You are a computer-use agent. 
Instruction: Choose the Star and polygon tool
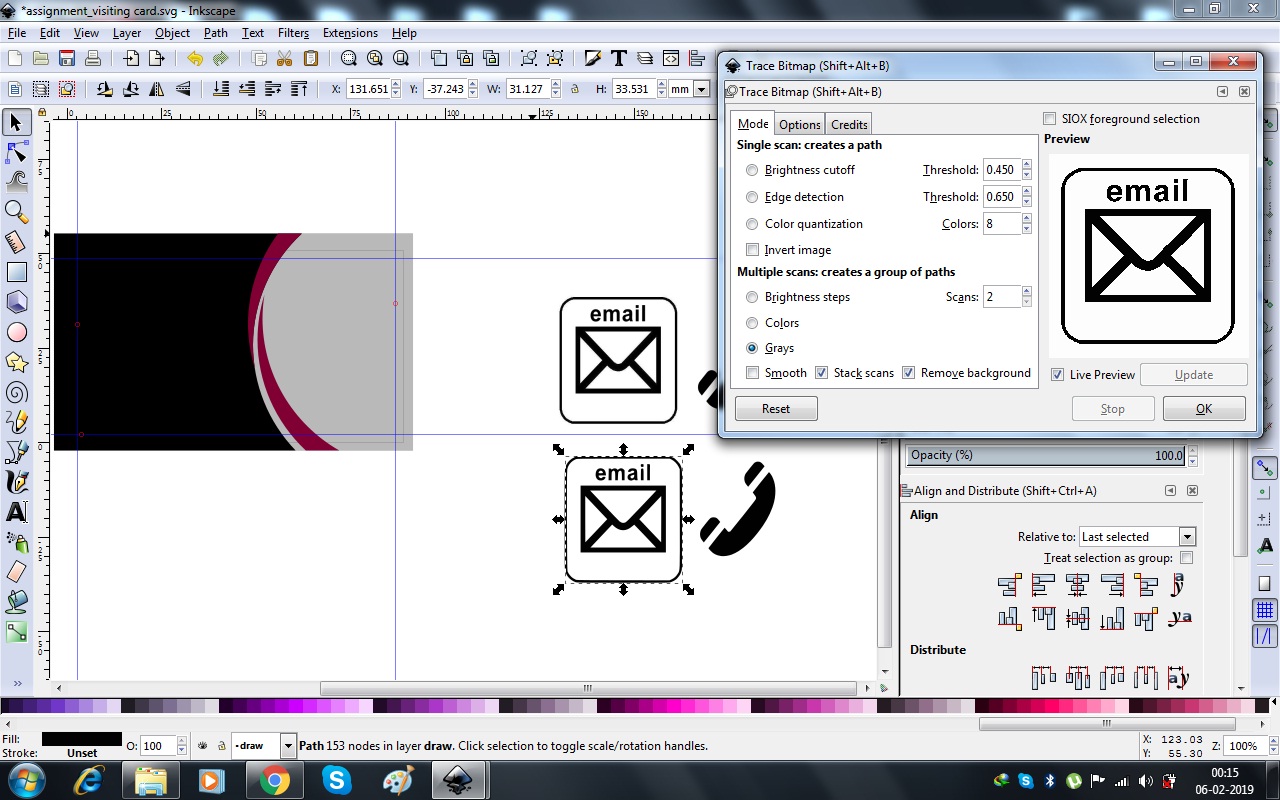(x=16, y=362)
